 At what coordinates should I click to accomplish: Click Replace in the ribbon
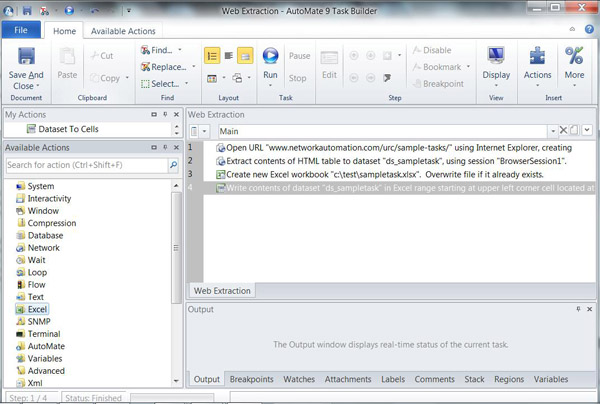pos(164,67)
